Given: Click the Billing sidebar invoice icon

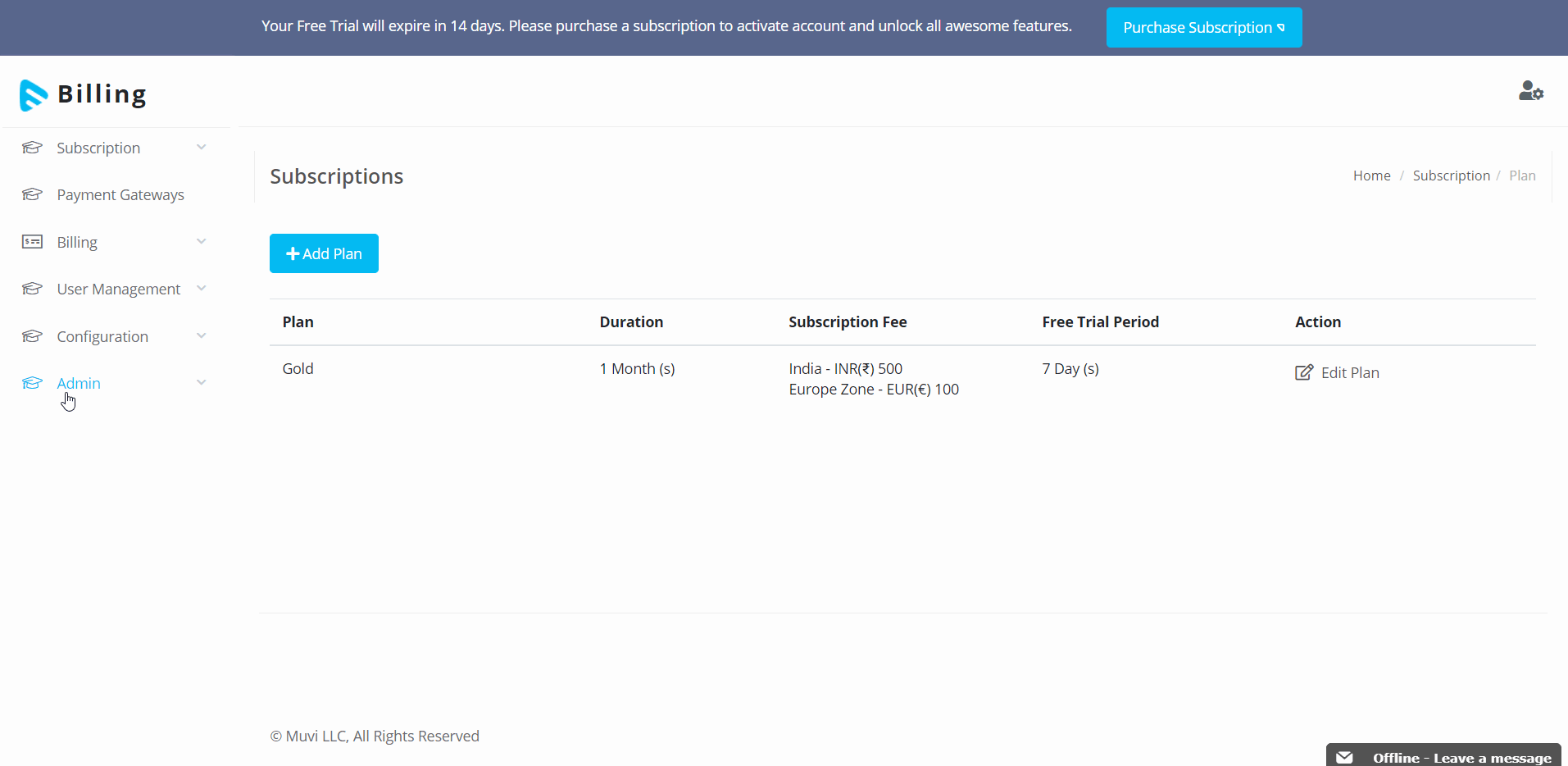Looking at the screenshot, I should coord(32,242).
